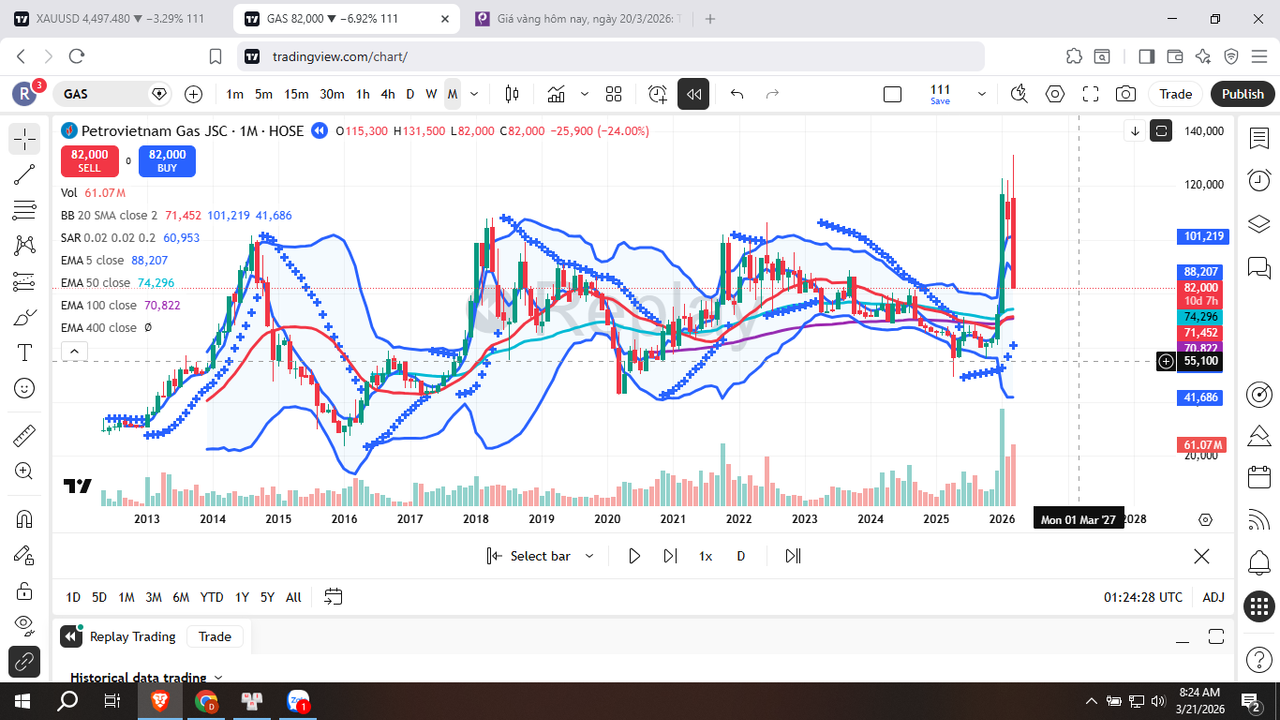Select the brush drawing tool

click(x=24, y=318)
